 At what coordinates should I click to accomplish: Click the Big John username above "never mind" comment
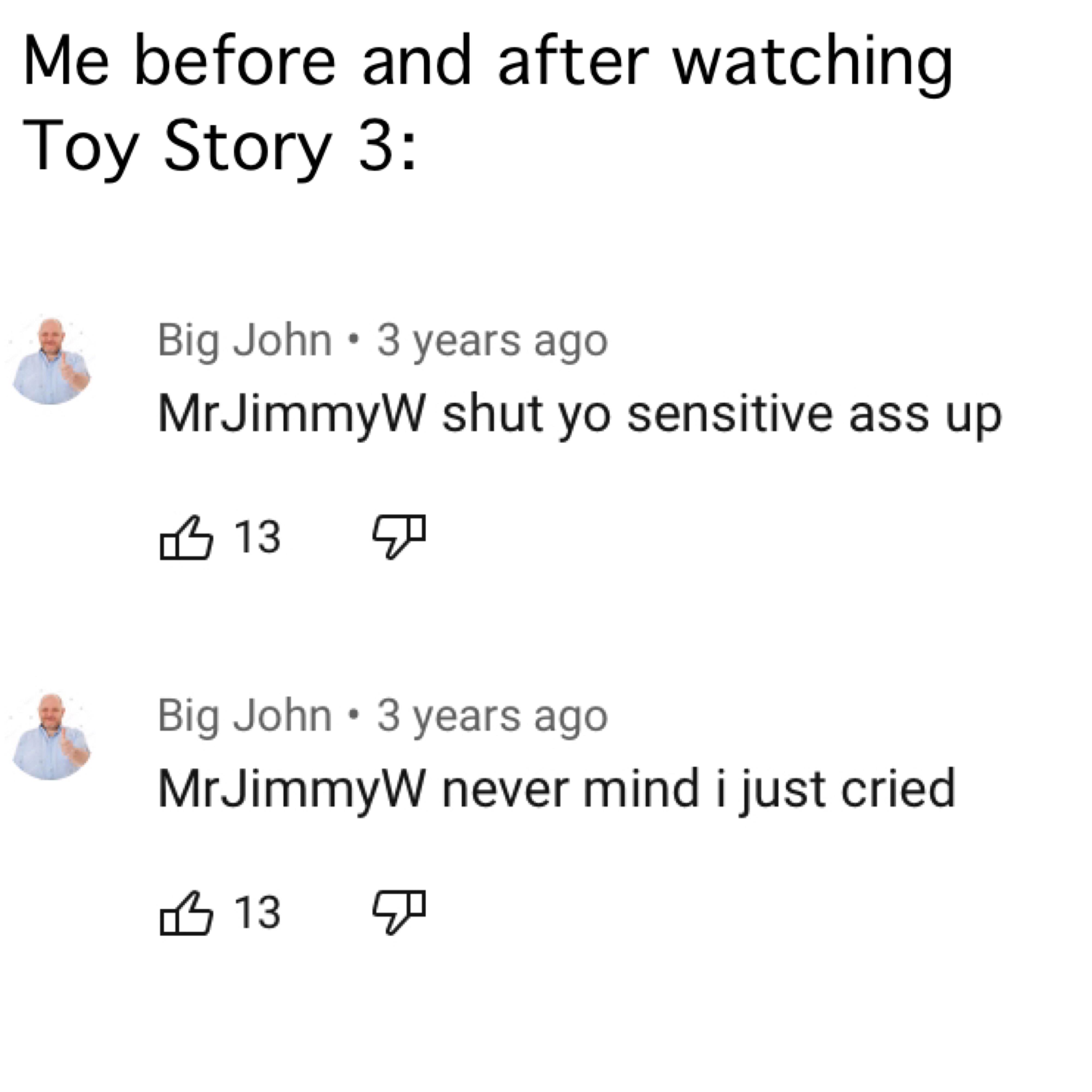coord(244,716)
